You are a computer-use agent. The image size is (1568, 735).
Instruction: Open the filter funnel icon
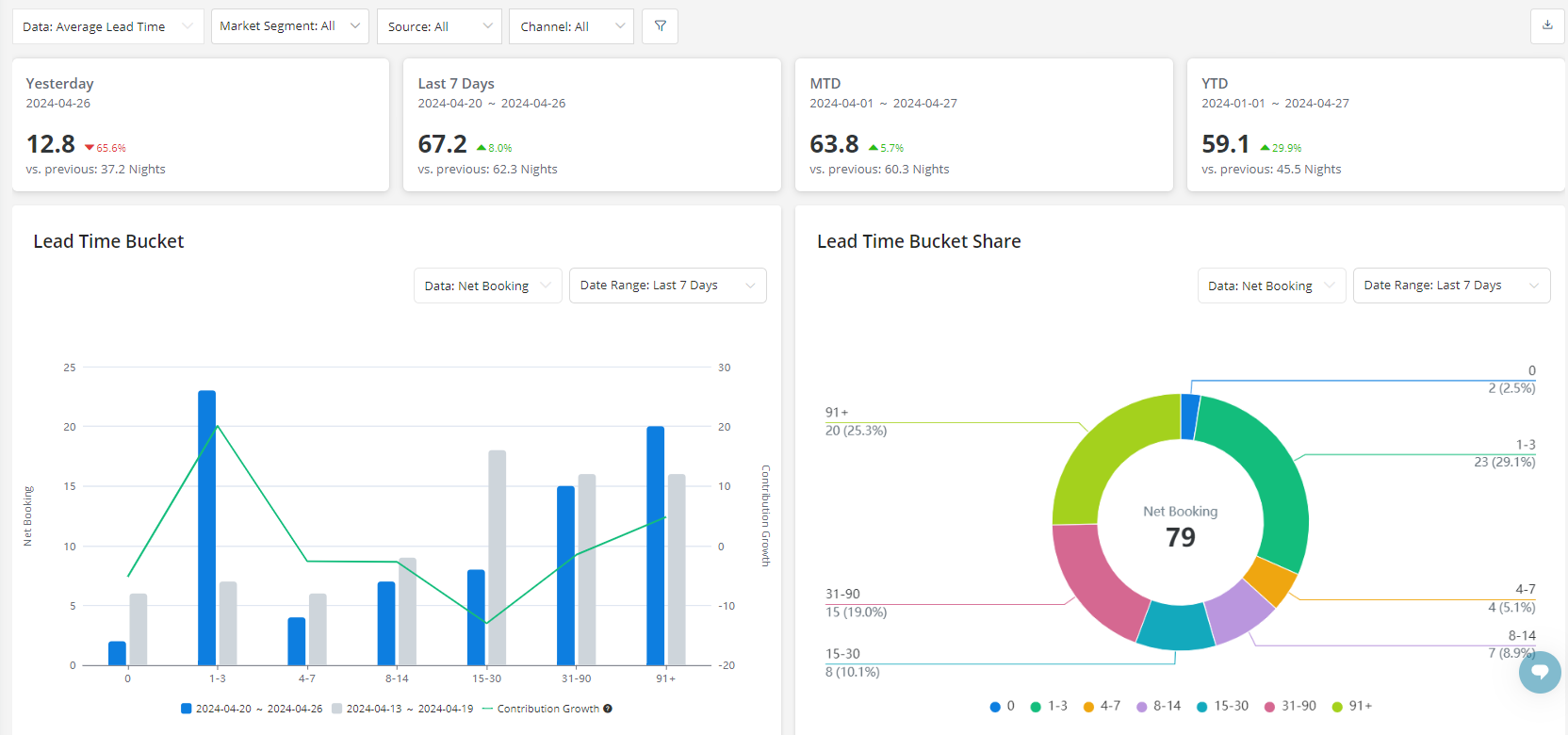pyautogui.click(x=660, y=26)
